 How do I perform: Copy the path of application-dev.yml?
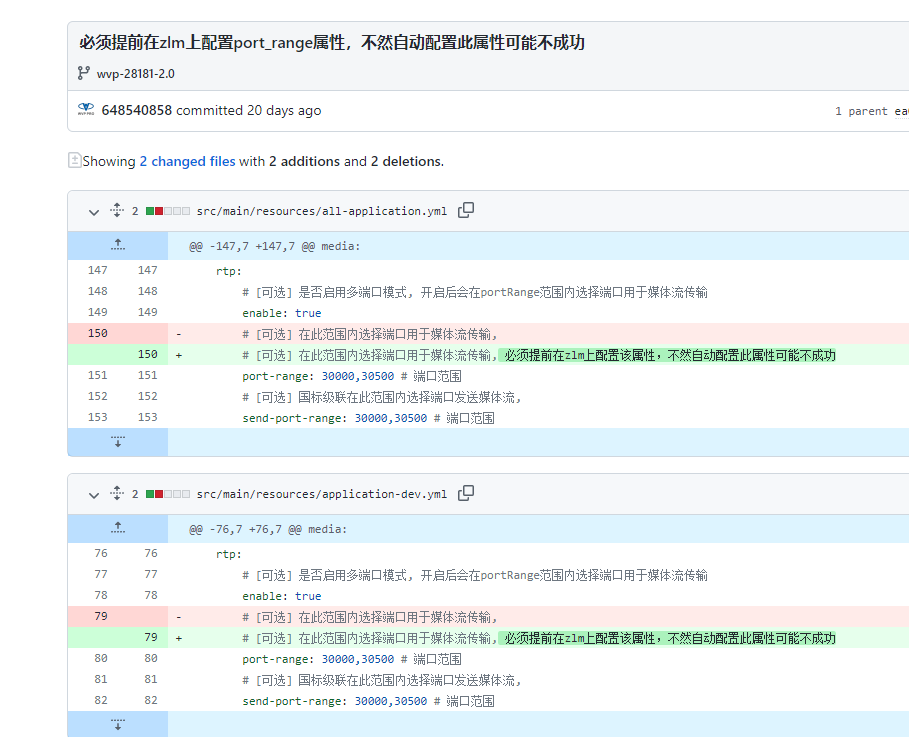(465, 493)
